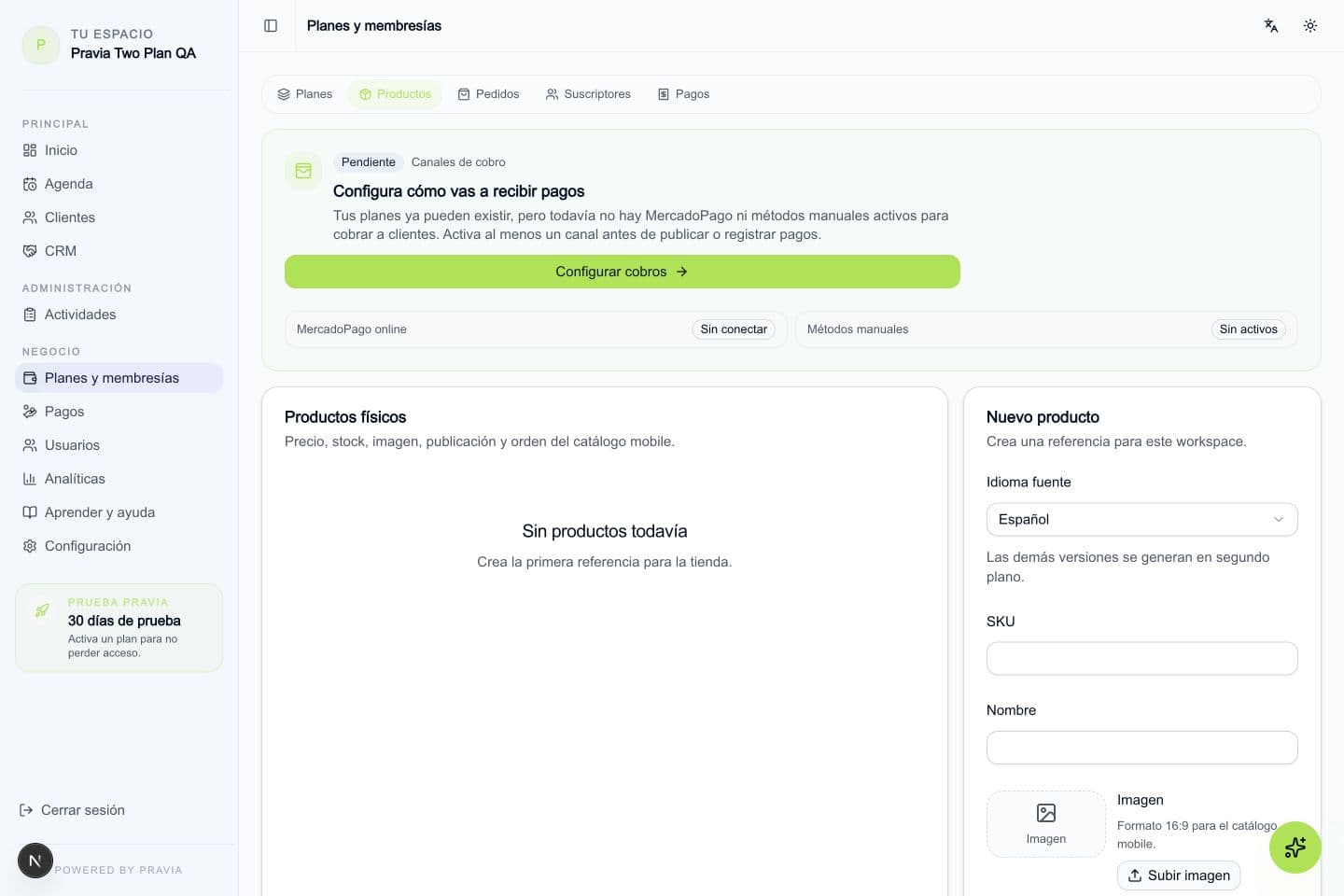Click the Sin productos todavía heading
This screenshot has height=896, width=1344.
605,531
